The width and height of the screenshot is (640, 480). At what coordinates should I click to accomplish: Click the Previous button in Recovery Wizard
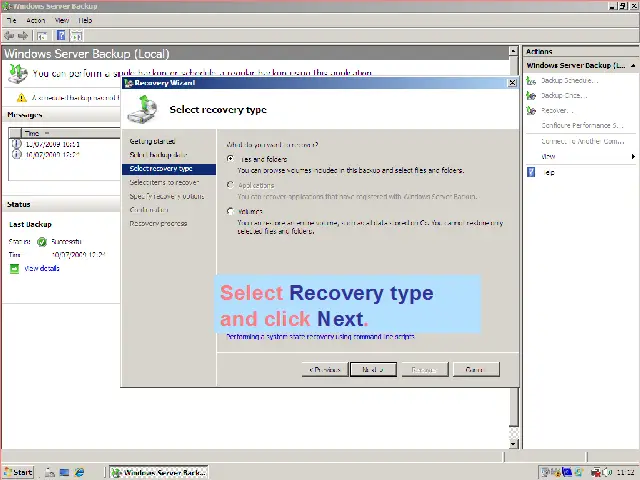click(x=325, y=369)
